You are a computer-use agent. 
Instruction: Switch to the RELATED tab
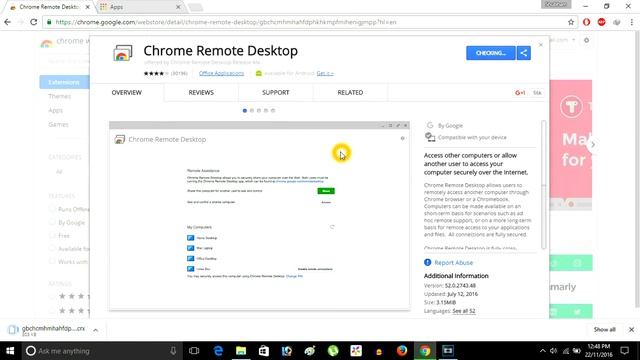coord(350,93)
